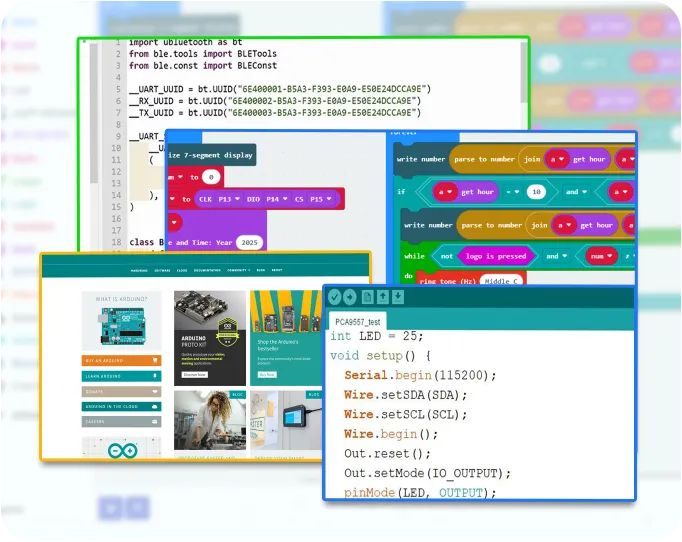Image resolution: width=682 pixels, height=542 pixels.
Task: Click the Open sketch up-arrow icon
Action: (383, 297)
